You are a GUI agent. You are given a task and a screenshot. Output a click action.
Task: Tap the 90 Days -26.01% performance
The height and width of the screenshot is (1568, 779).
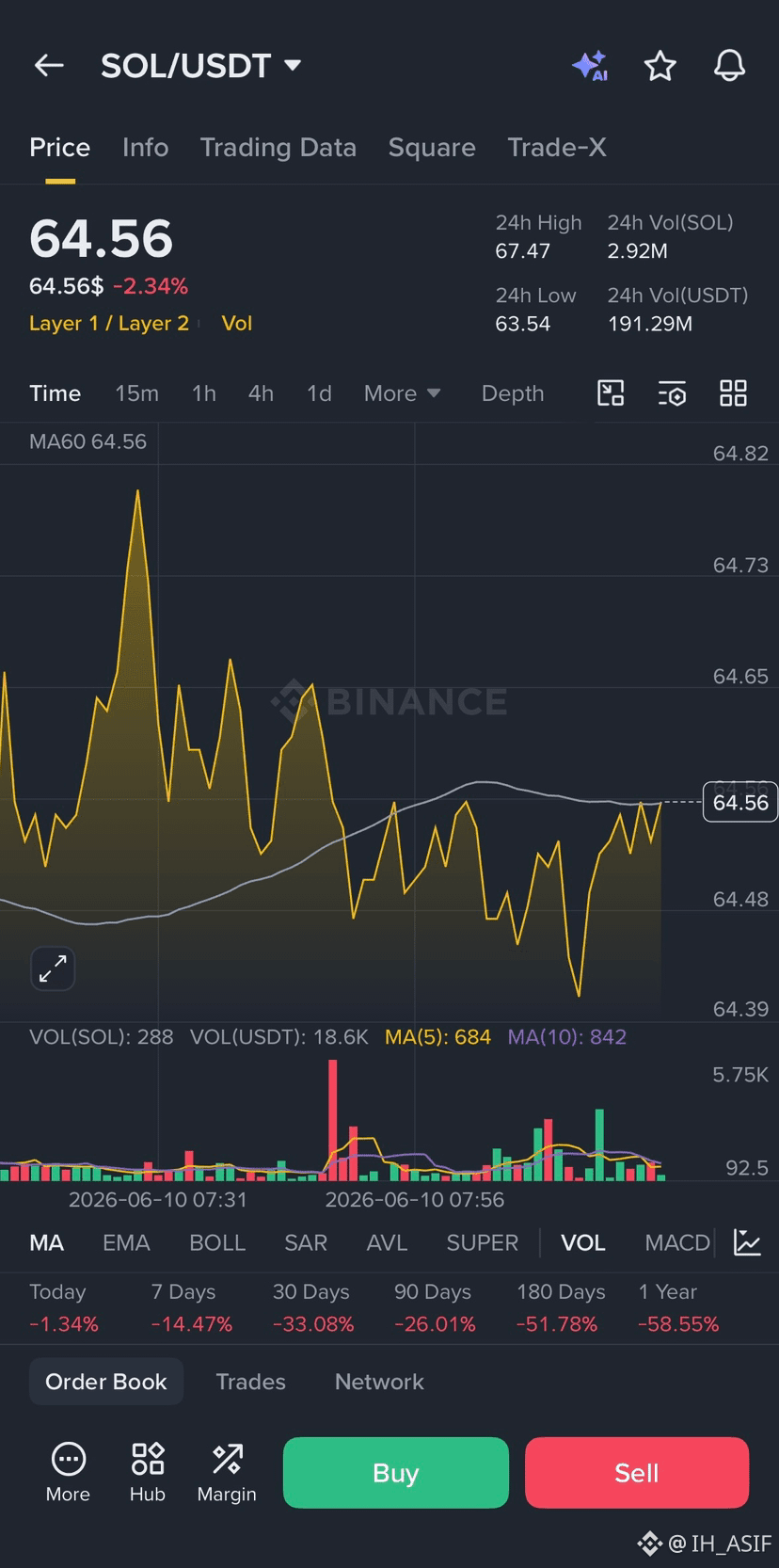point(435,1308)
